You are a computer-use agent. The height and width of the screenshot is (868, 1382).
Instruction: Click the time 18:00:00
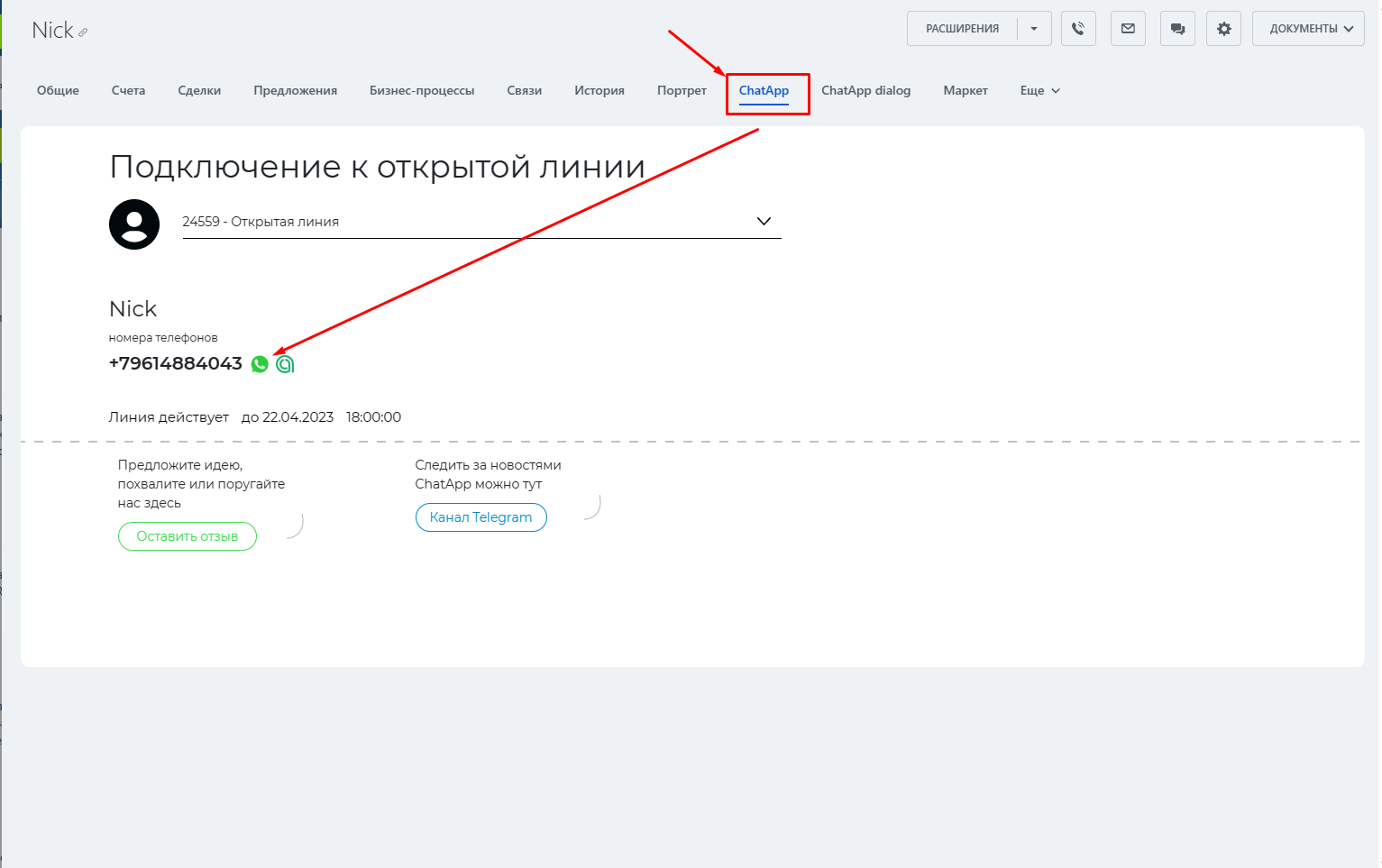pos(374,417)
